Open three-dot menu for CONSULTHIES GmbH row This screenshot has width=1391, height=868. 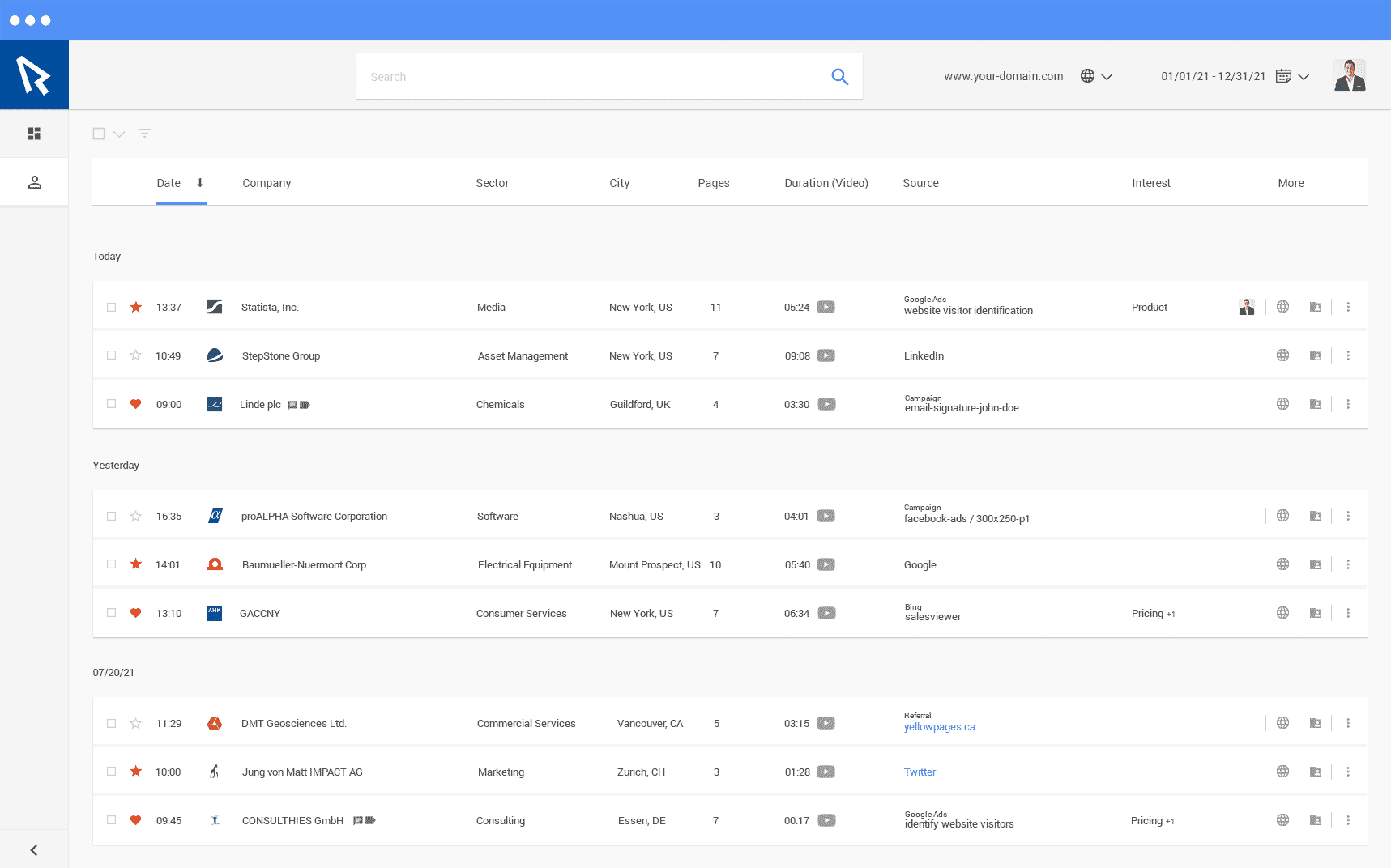[1348, 820]
